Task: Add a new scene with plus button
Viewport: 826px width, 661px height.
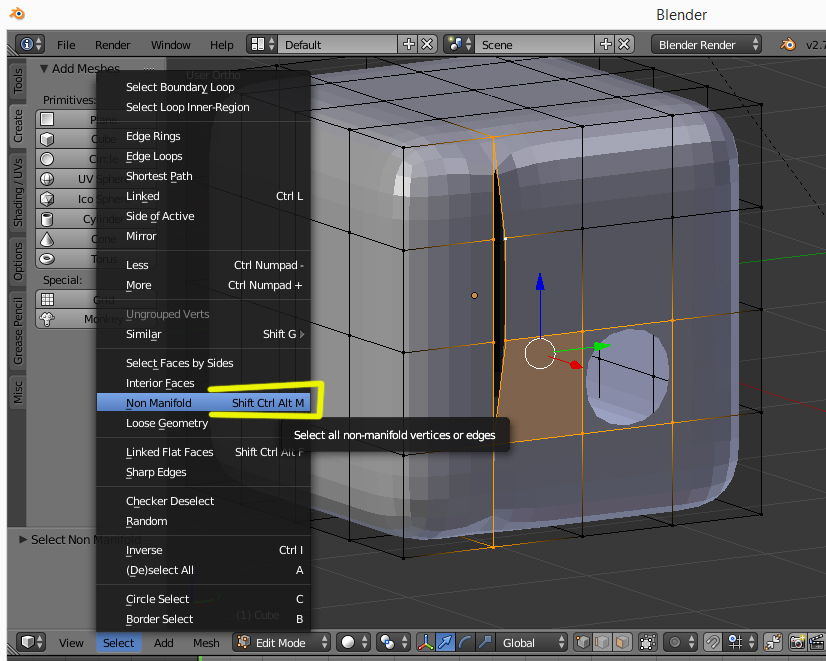Action: click(x=605, y=44)
